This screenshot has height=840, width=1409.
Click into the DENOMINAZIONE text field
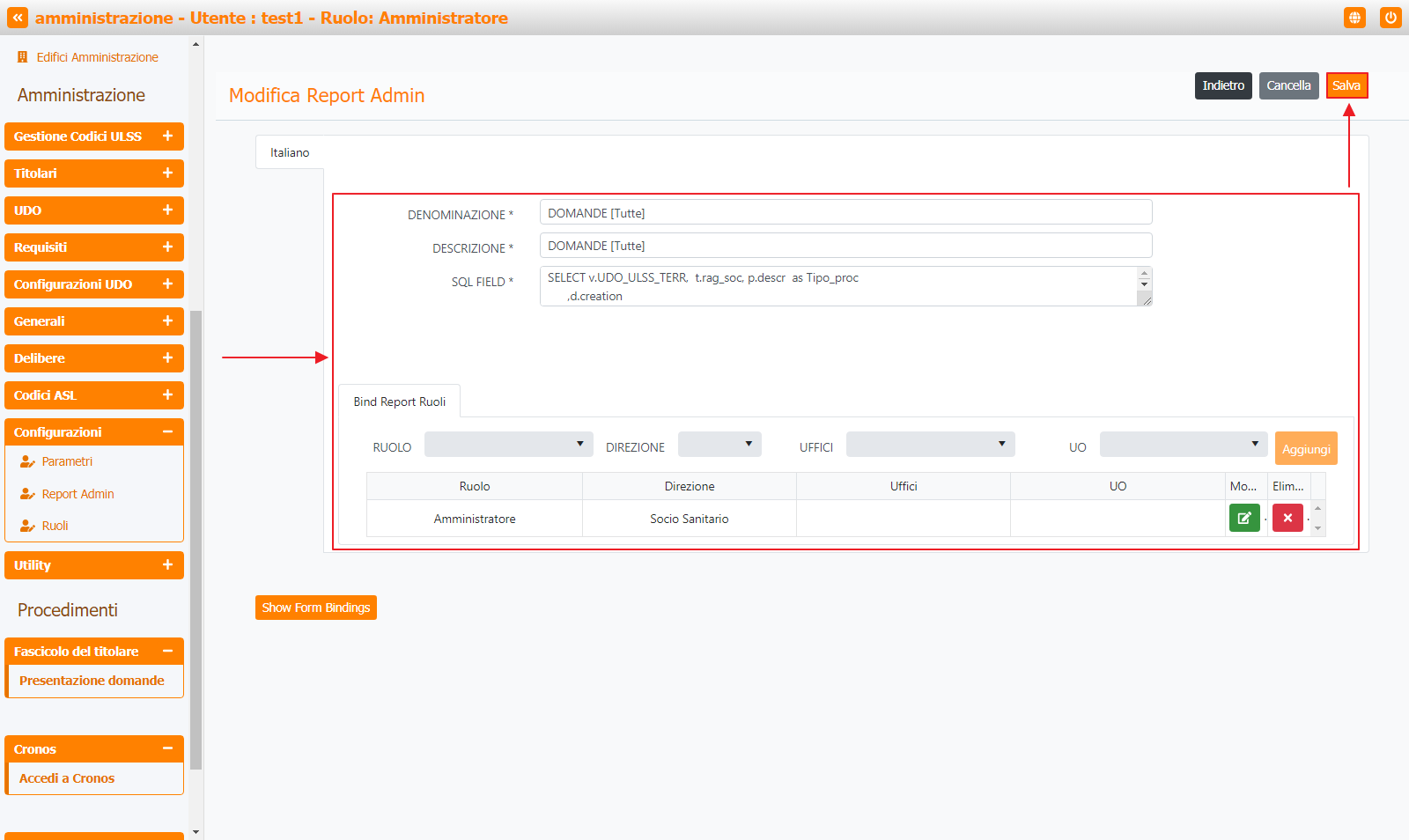(845, 213)
